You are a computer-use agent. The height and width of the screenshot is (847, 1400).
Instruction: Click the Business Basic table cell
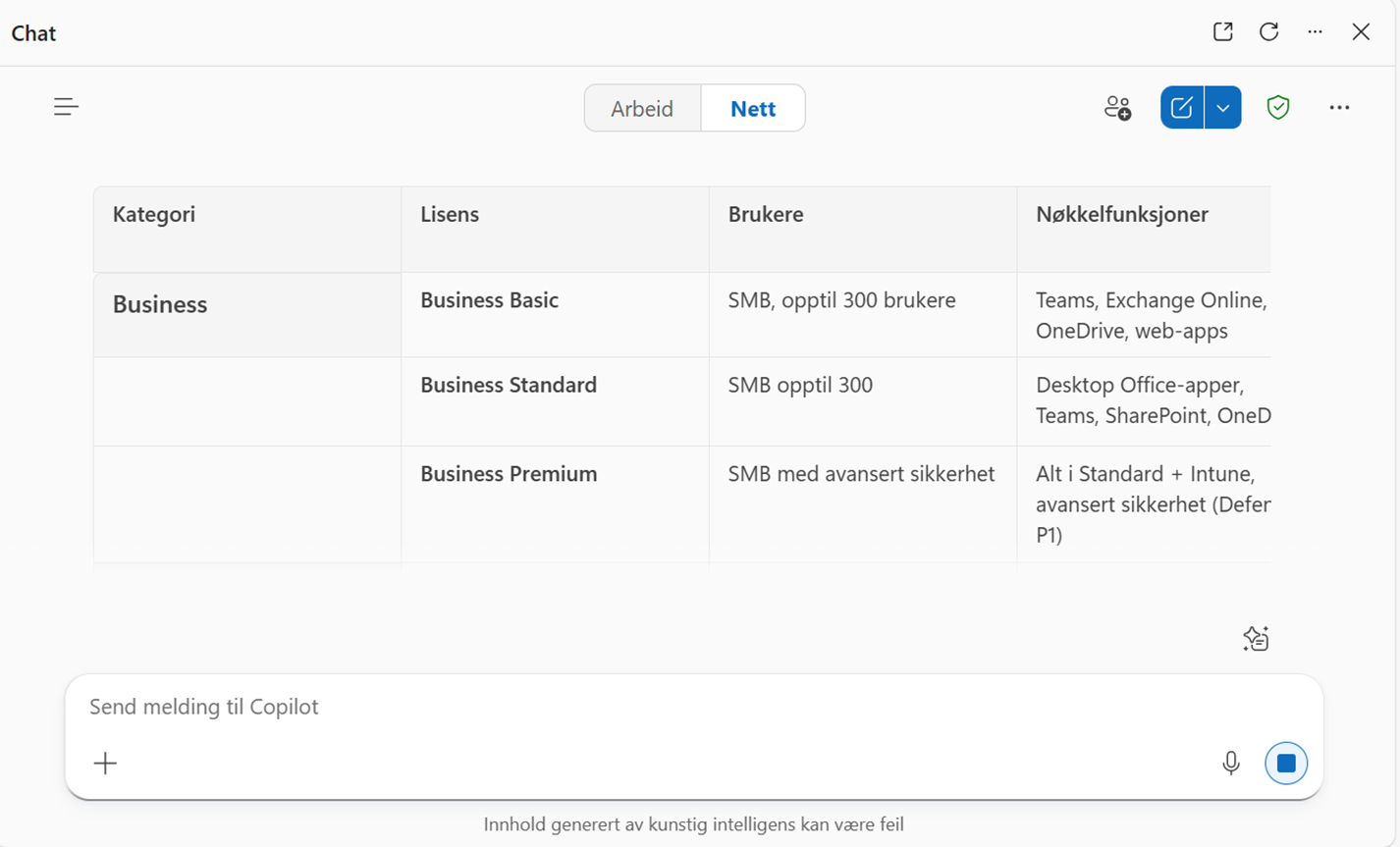[489, 300]
